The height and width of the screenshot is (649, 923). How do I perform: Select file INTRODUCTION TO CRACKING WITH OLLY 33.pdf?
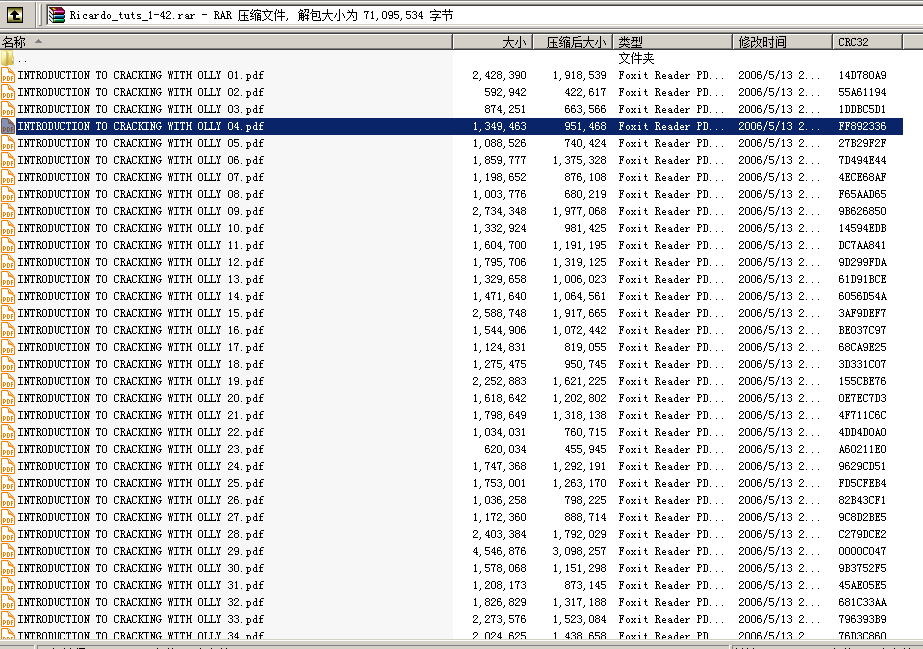coord(141,620)
